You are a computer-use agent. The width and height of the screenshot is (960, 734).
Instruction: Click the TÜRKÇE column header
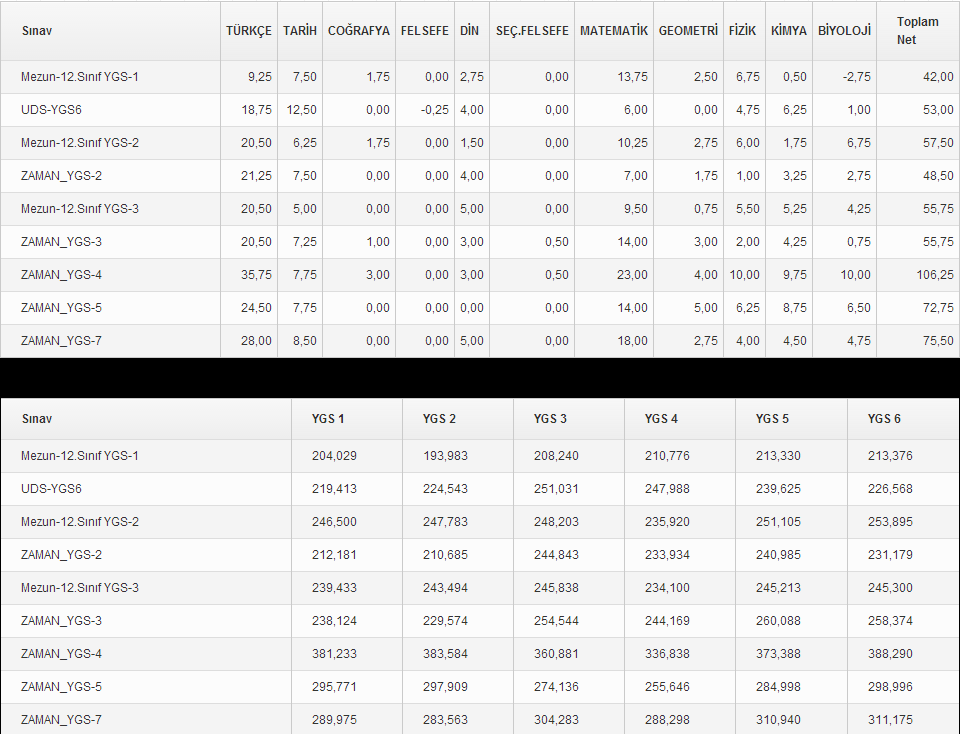pos(249,31)
